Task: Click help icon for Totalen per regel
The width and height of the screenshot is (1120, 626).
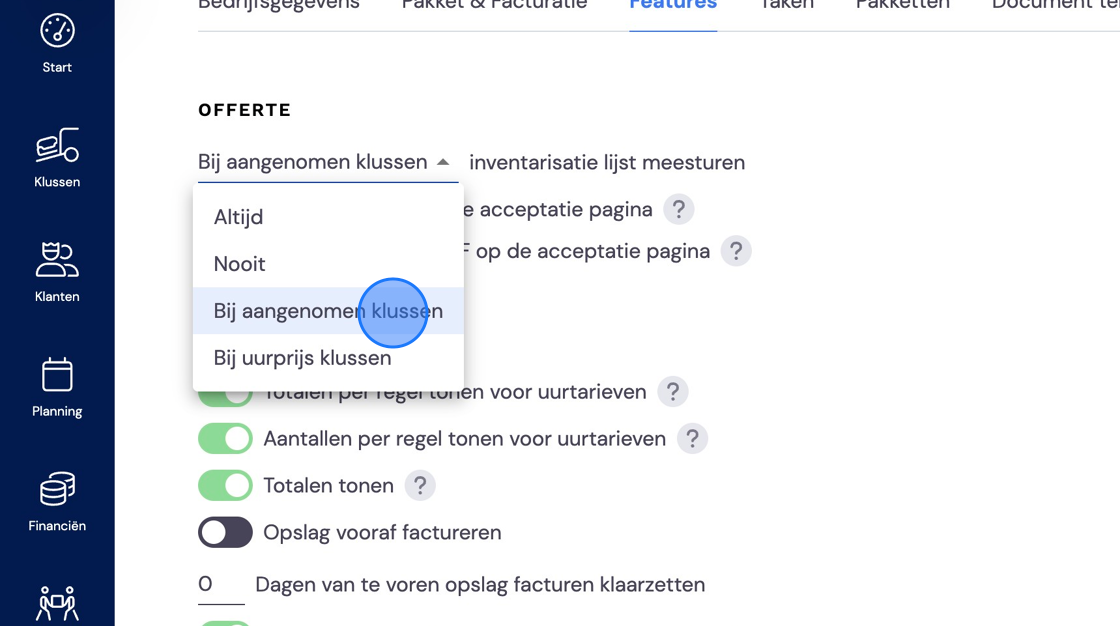Action: [x=673, y=392]
